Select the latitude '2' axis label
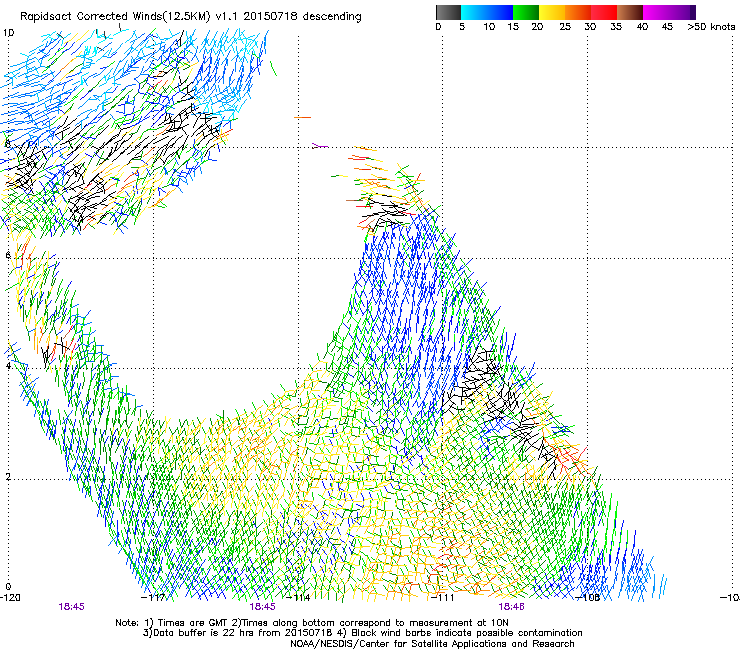740x650 pixels. (8, 477)
